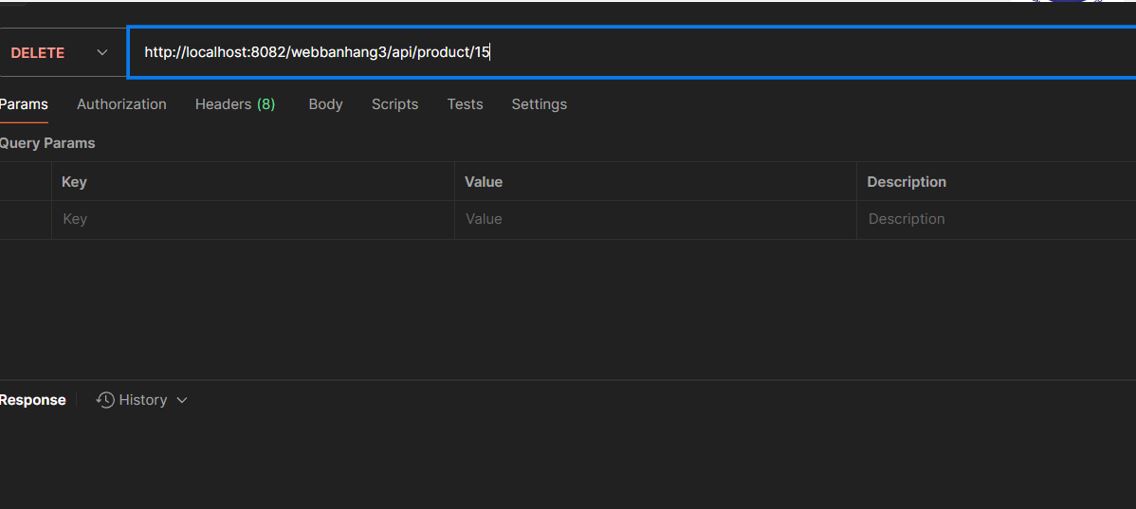
Task: Select the Headers (8) tab
Action: coord(234,104)
